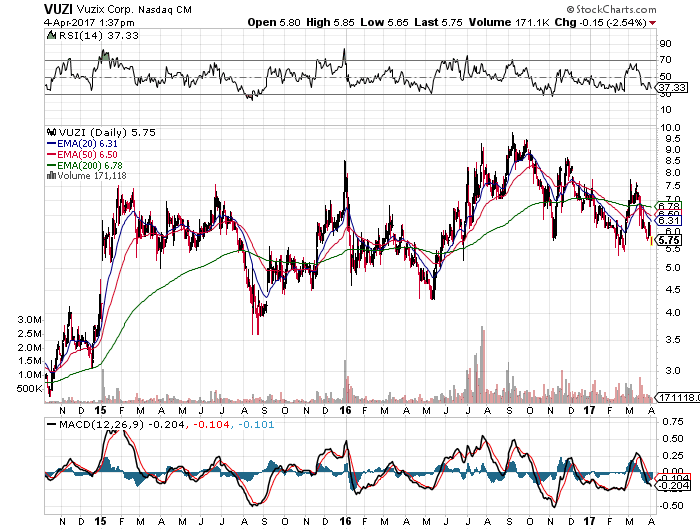Image resolution: width=700 pixels, height=530 pixels.
Task: Select the black MACD legend line swatch
Action: [x=52, y=424]
